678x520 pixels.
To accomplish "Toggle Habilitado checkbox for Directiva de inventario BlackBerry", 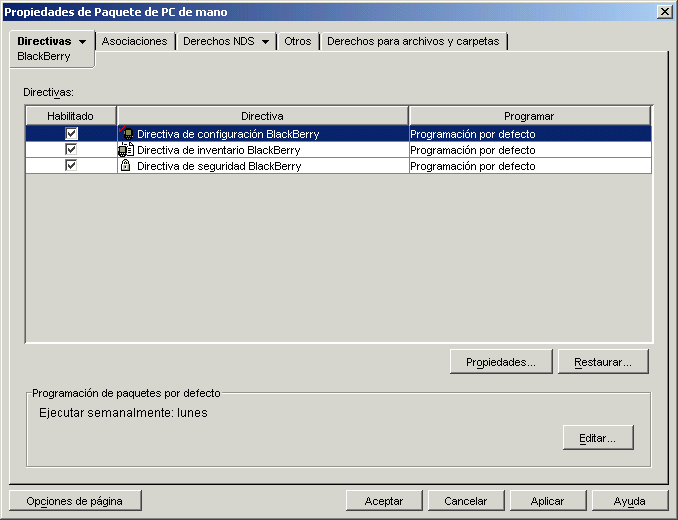I will (x=71, y=150).
